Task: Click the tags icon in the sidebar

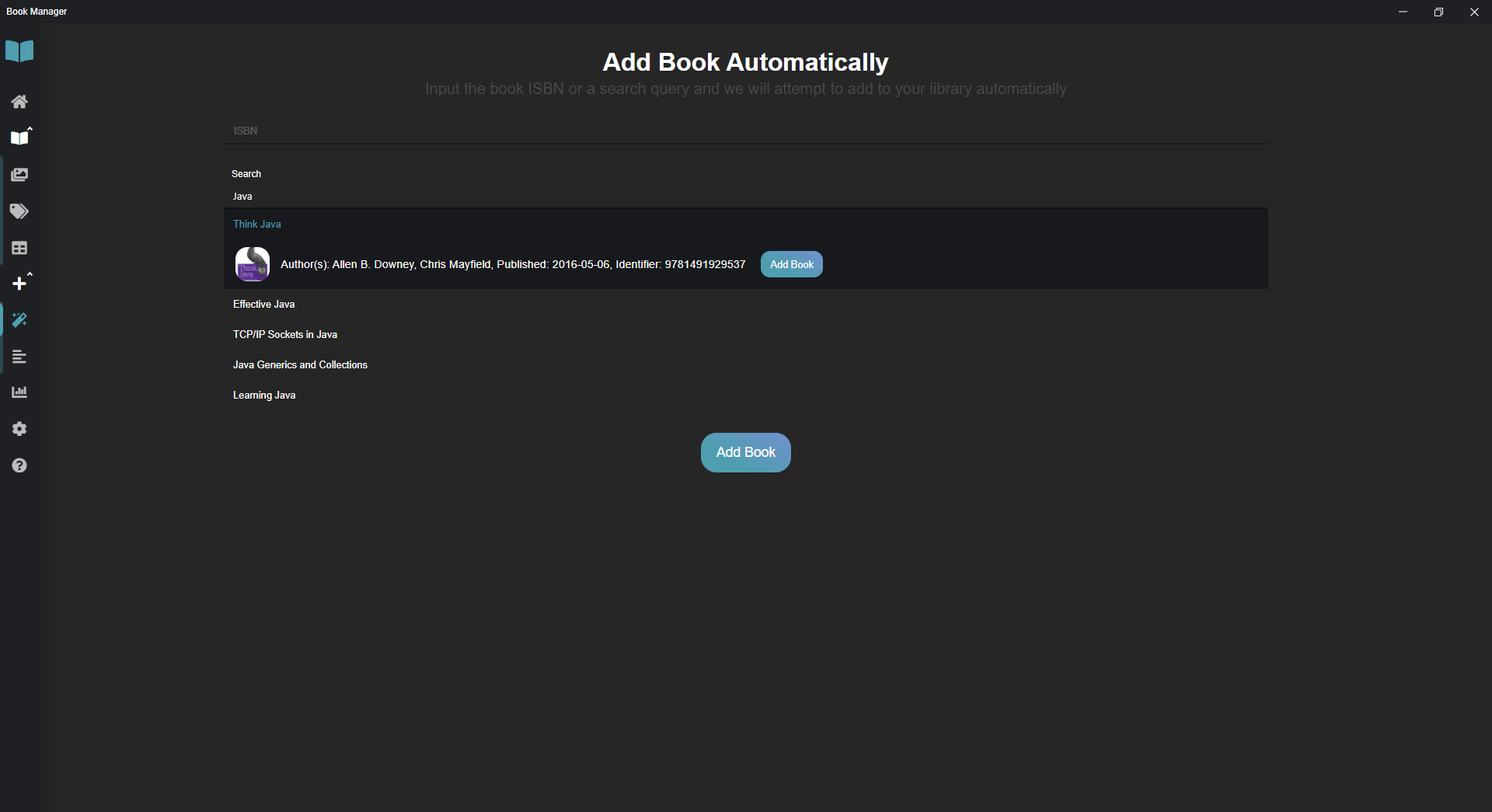Action: [19, 211]
